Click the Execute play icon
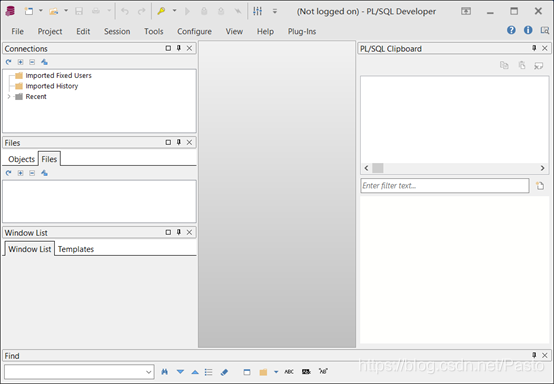Image resolution: width=554 pixels, height=384 pixels. tap(187, 11)
